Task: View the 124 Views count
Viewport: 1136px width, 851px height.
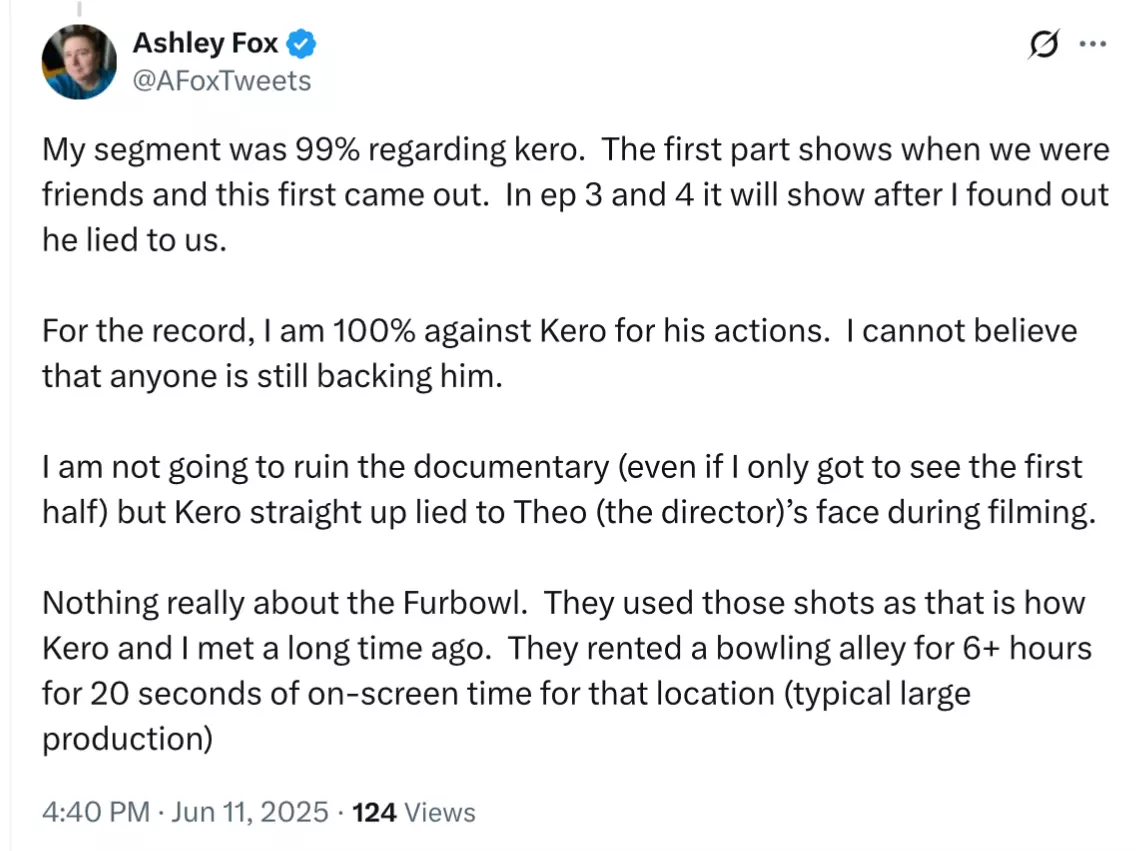Action: (414, 812)
